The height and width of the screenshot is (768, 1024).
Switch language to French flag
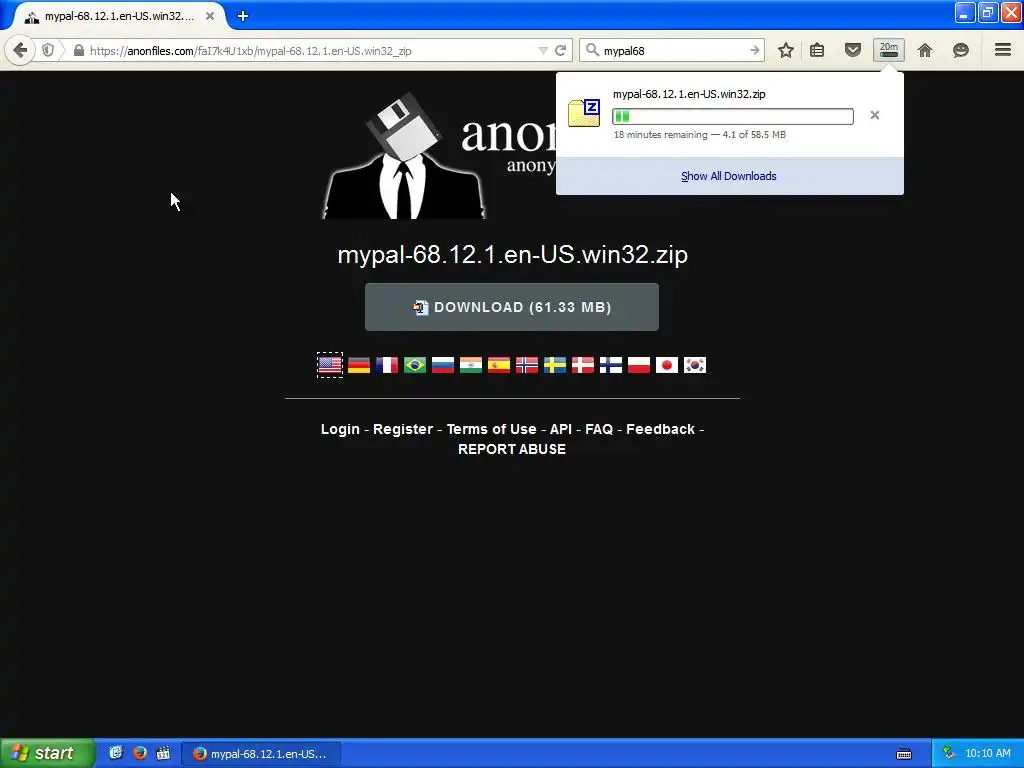387,365
